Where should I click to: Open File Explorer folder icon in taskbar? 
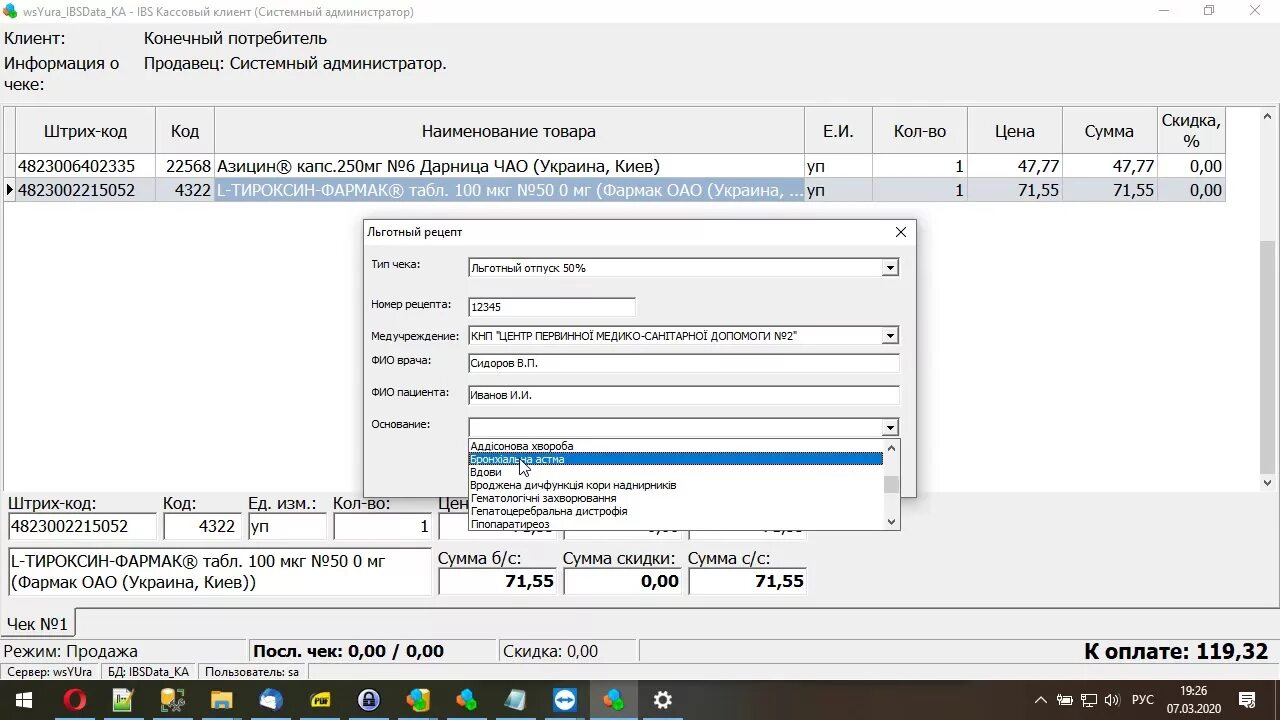[222, 700]
